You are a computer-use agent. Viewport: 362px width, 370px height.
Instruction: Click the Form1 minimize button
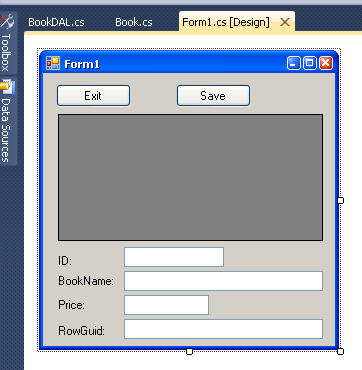pos(293,63)
